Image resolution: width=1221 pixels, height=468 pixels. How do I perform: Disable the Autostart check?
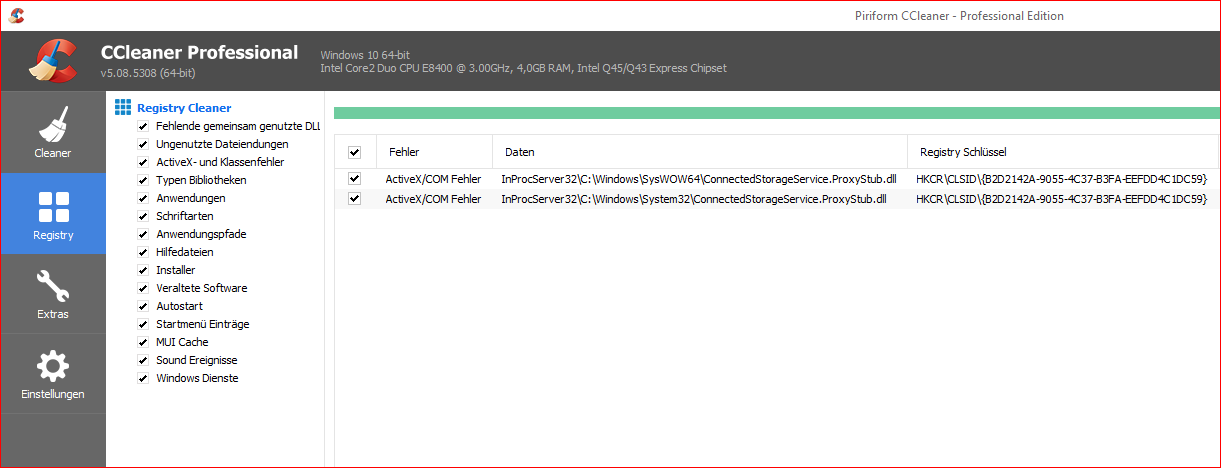pyautogui.click(x=143, y=306)
